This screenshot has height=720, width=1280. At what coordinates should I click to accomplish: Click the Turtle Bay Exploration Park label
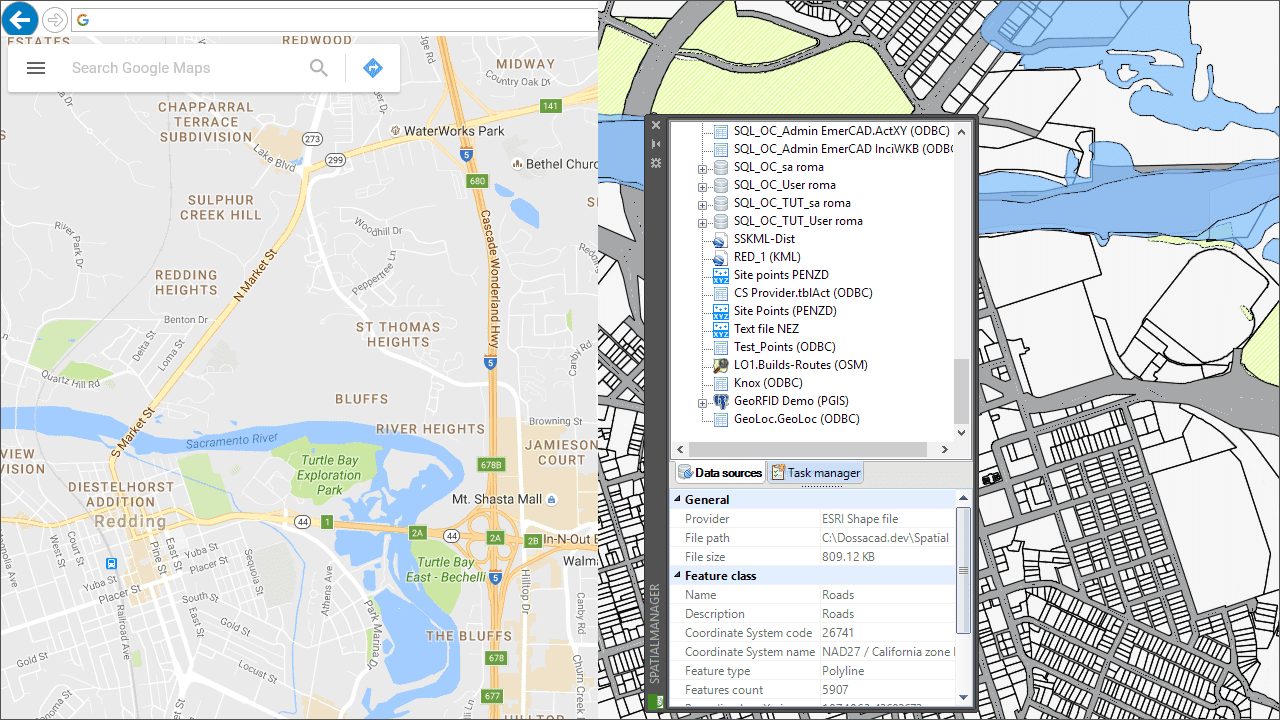tap(329, 475)
